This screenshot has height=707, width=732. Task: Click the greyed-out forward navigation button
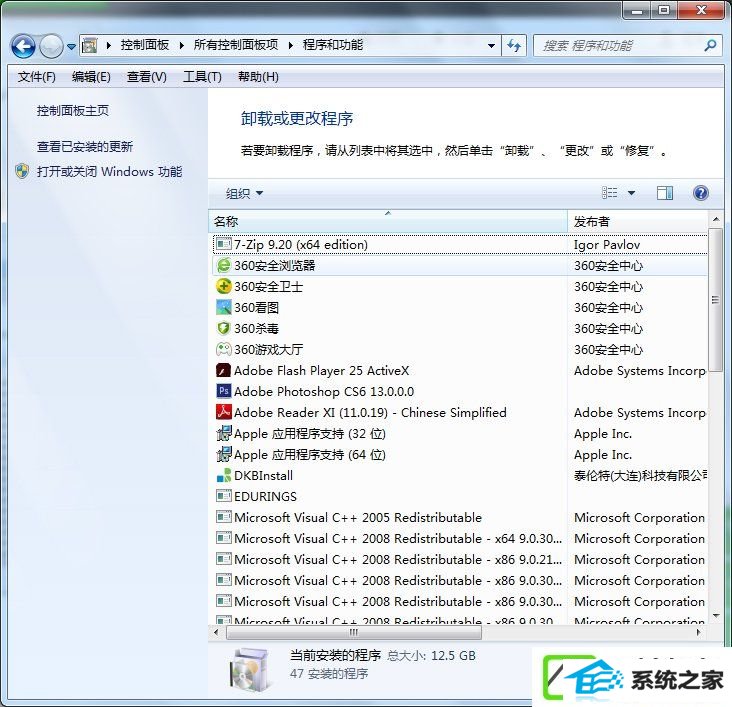coord(51,46)
